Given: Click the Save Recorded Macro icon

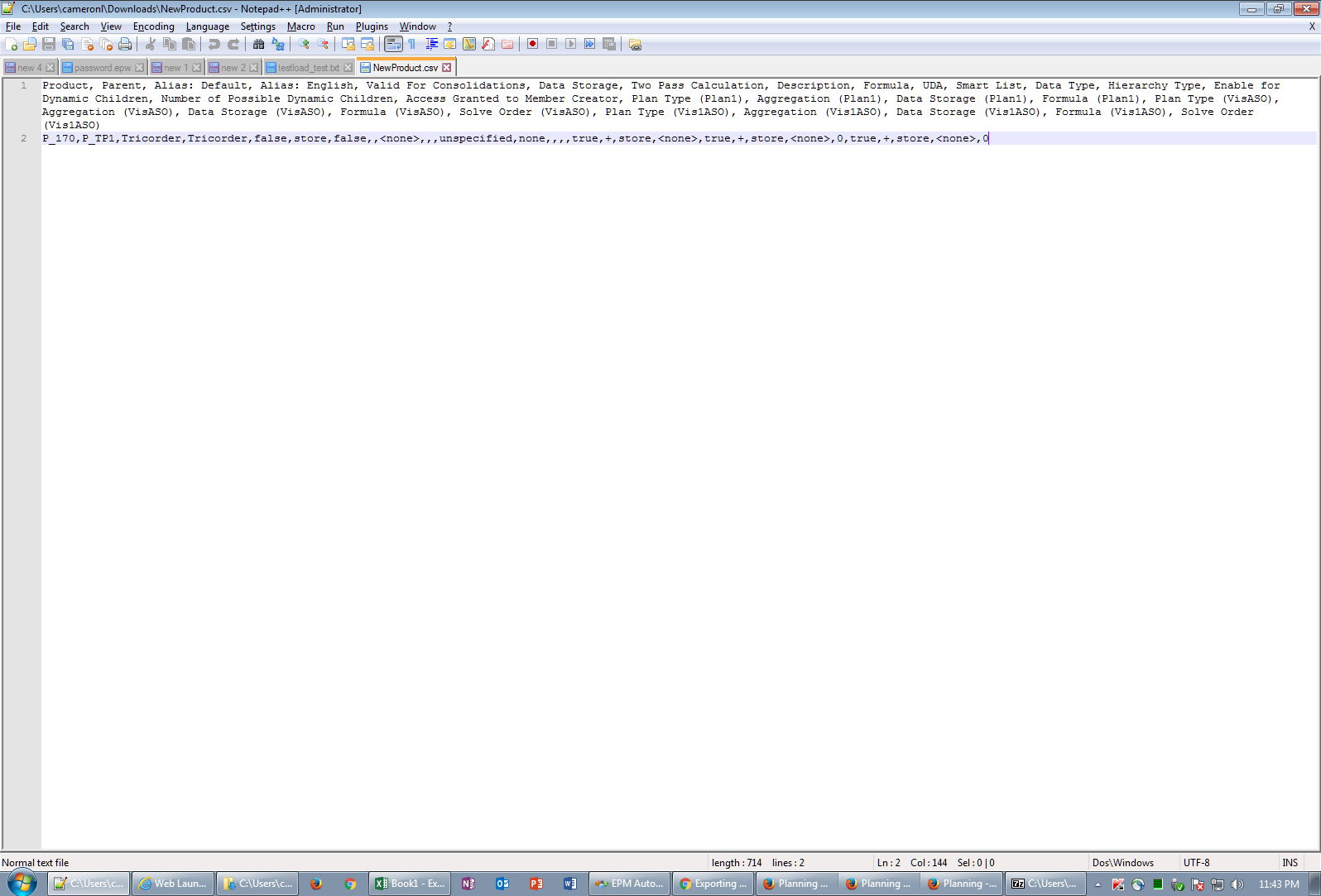Looking at the screenshot, I should [609, 44].
